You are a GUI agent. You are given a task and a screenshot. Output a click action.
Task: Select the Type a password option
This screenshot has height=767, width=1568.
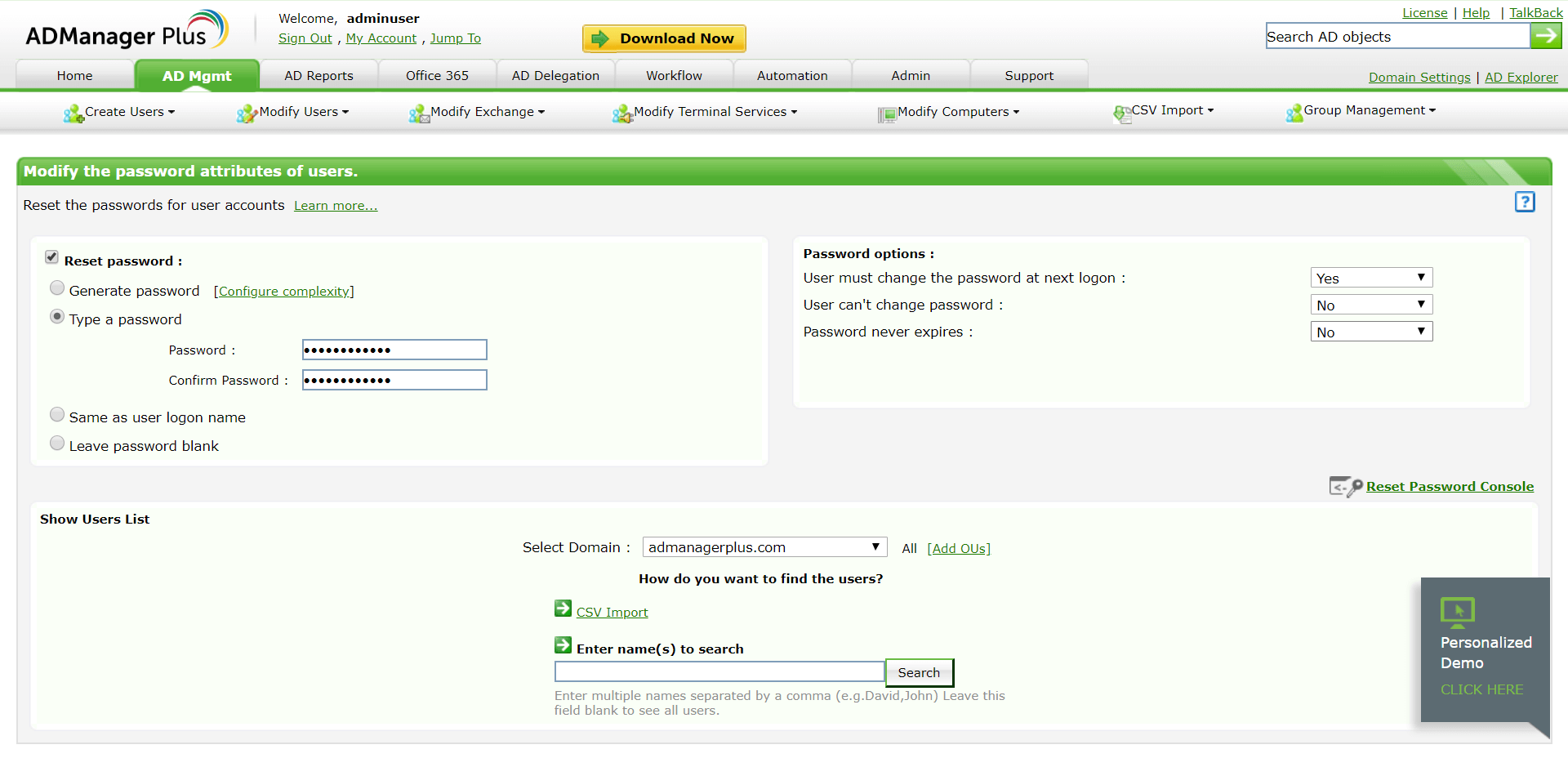pyautogui.click(x=57, y=316)
